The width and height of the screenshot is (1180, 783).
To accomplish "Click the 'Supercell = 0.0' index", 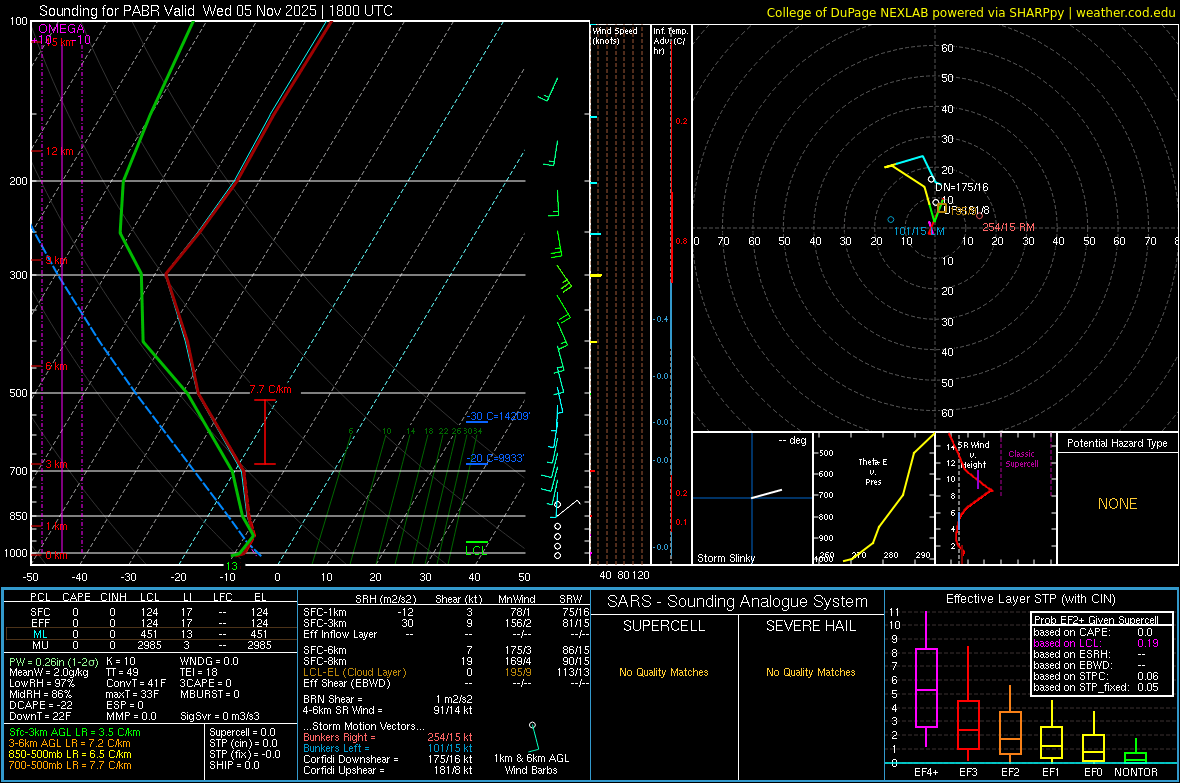I will (x=242, y=732).
